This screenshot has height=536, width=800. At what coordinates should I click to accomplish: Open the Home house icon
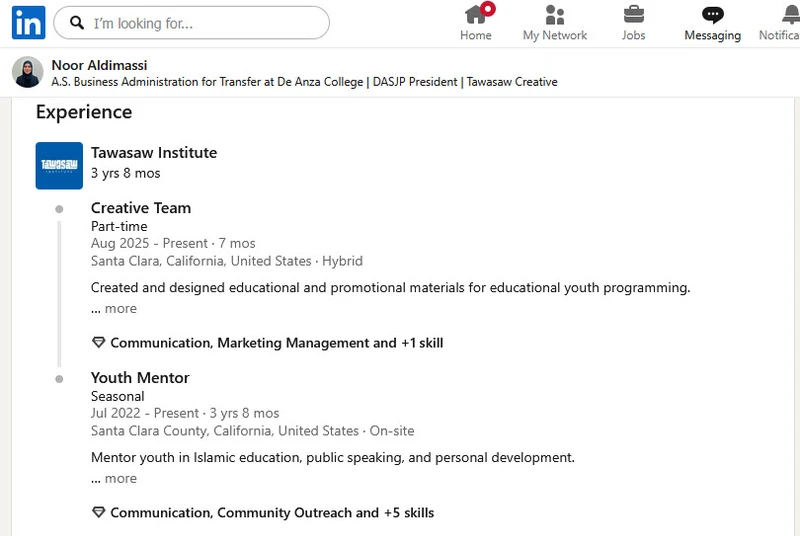point(476,14)
